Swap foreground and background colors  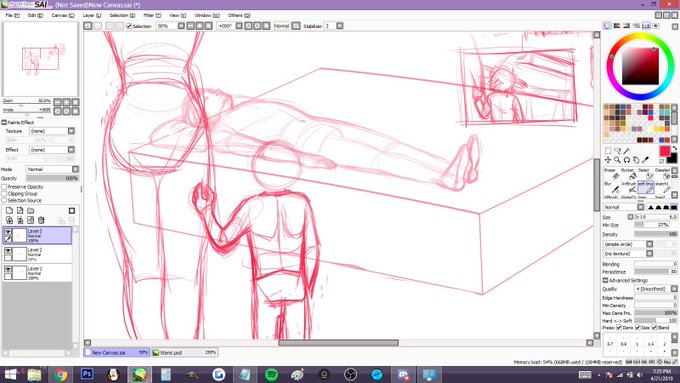(674, 148)
